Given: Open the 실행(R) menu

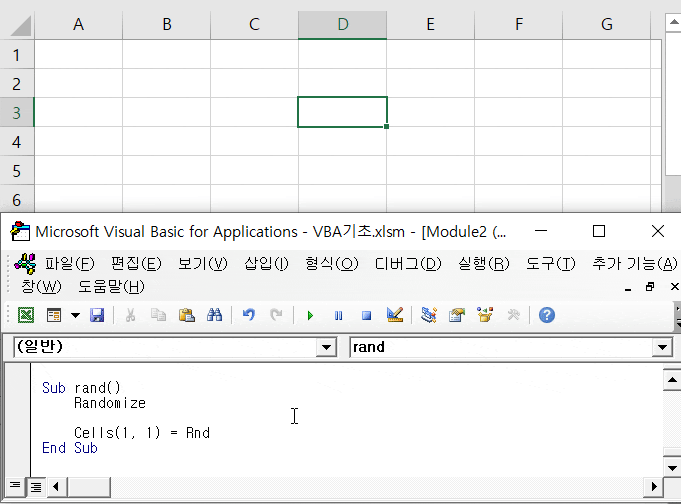Looking at the screenshot, I should 483,263.
